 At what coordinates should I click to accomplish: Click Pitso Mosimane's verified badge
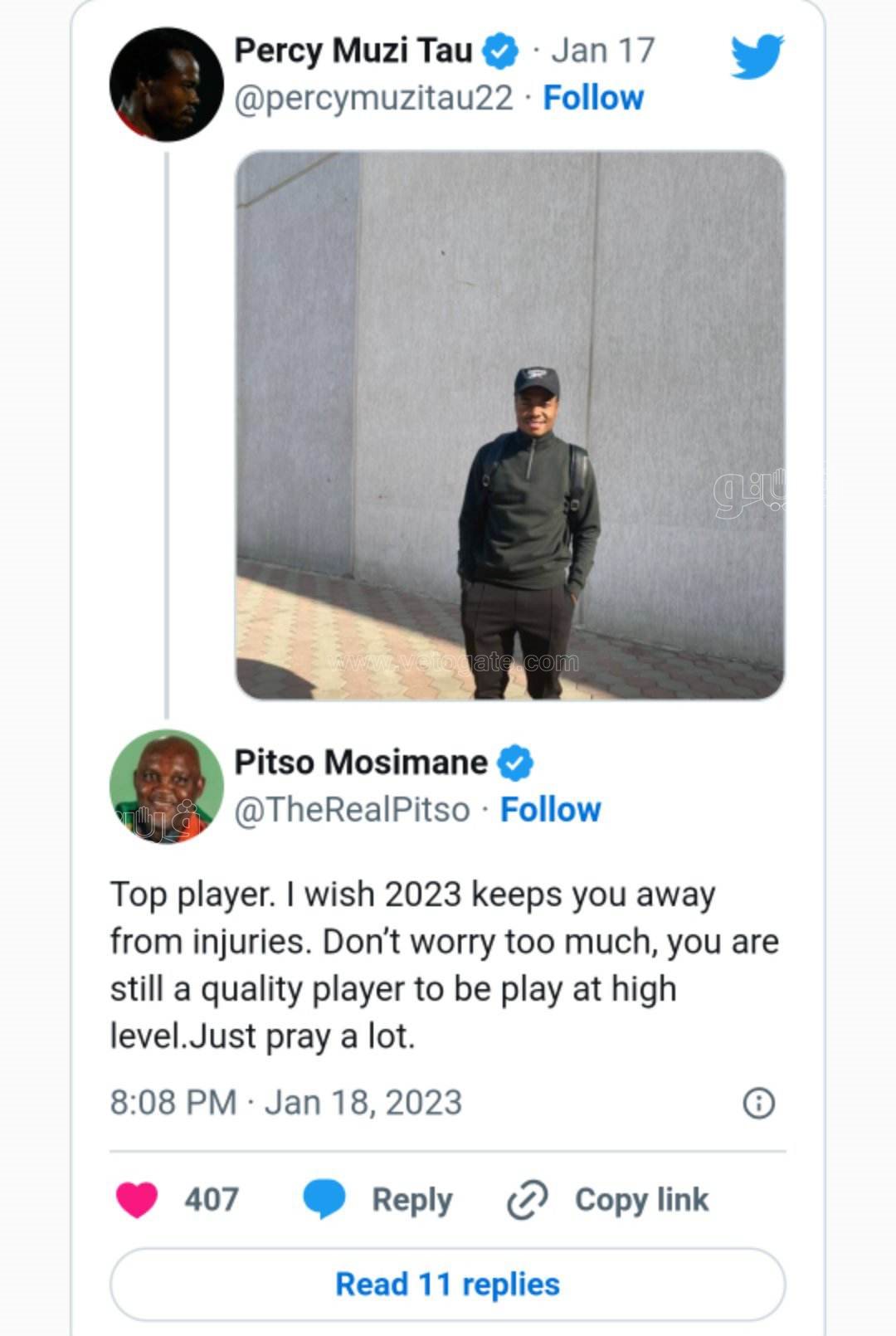click(x=515, y=763)
